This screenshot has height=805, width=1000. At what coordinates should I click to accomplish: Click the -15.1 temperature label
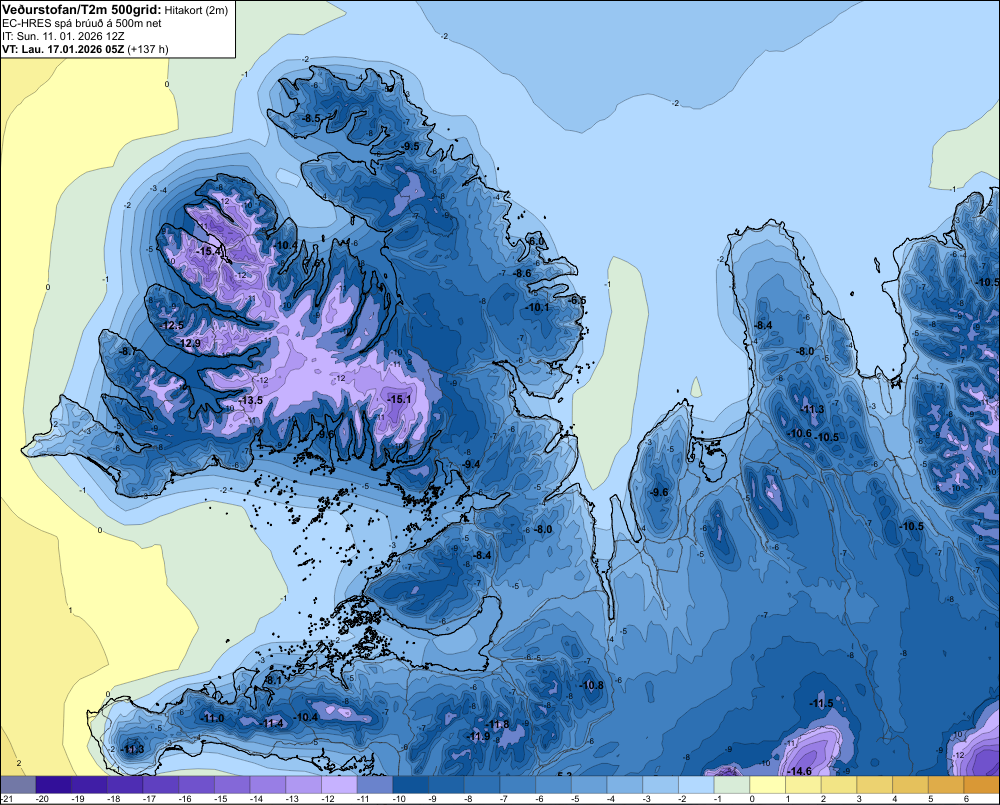pos(399,399)
